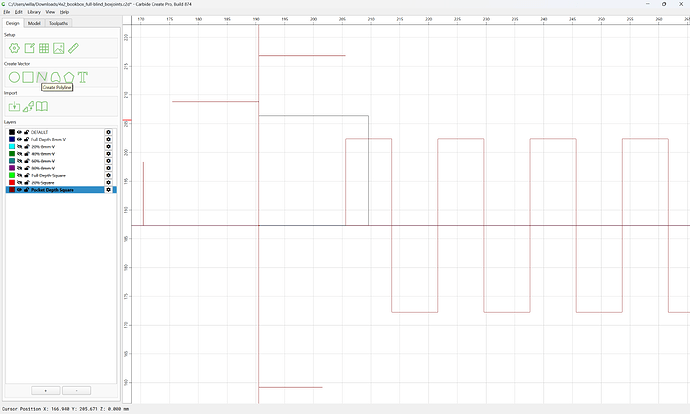Switch to the Design tab
The width and height of the screenshot is (690, 414).
13,23
